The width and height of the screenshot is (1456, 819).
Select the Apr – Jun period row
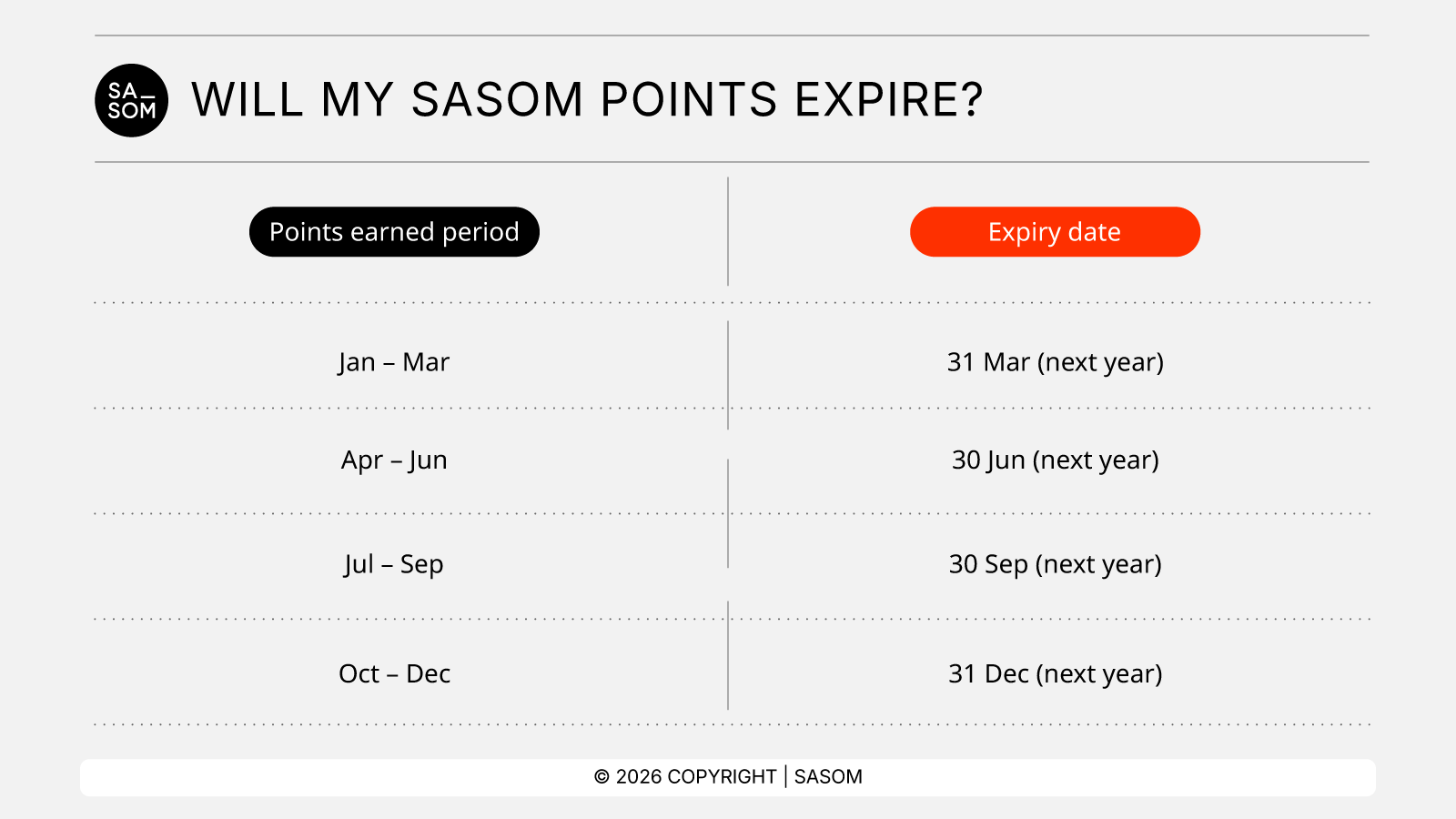coord(394,460)
